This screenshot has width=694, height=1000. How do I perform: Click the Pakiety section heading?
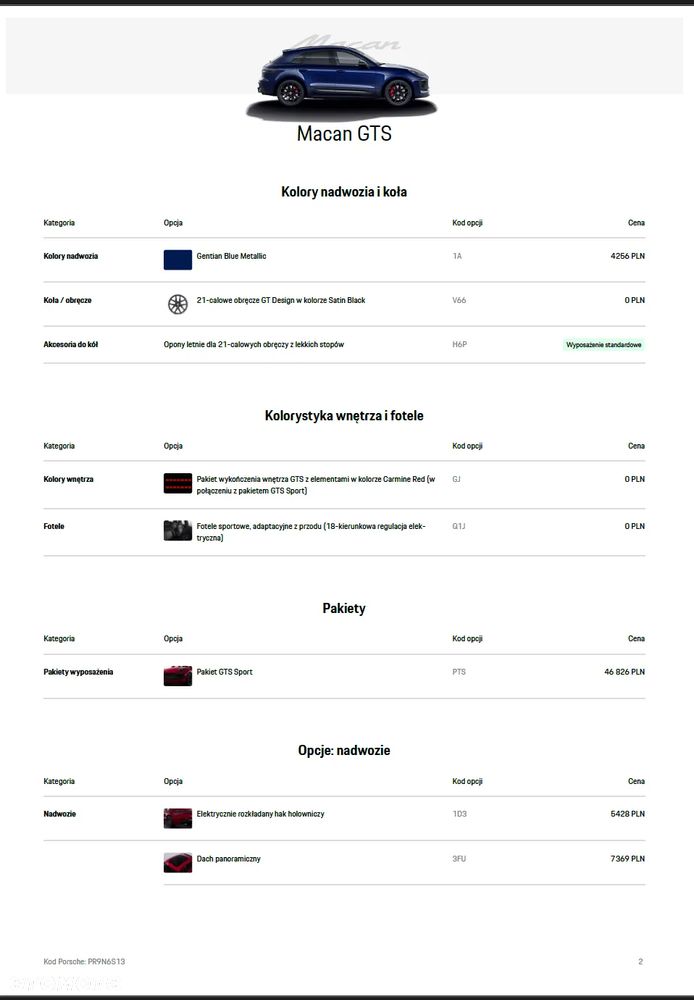344,608
